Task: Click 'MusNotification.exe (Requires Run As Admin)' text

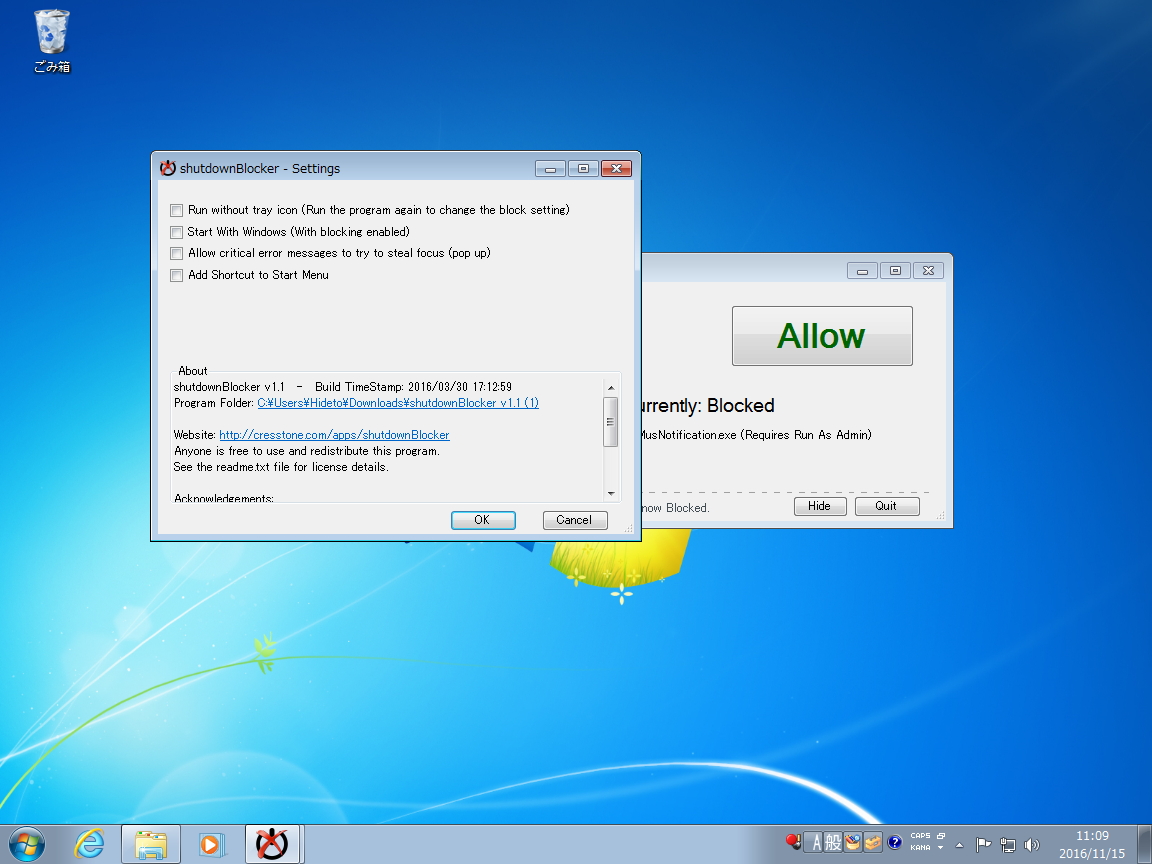Action: click(756, 435)
